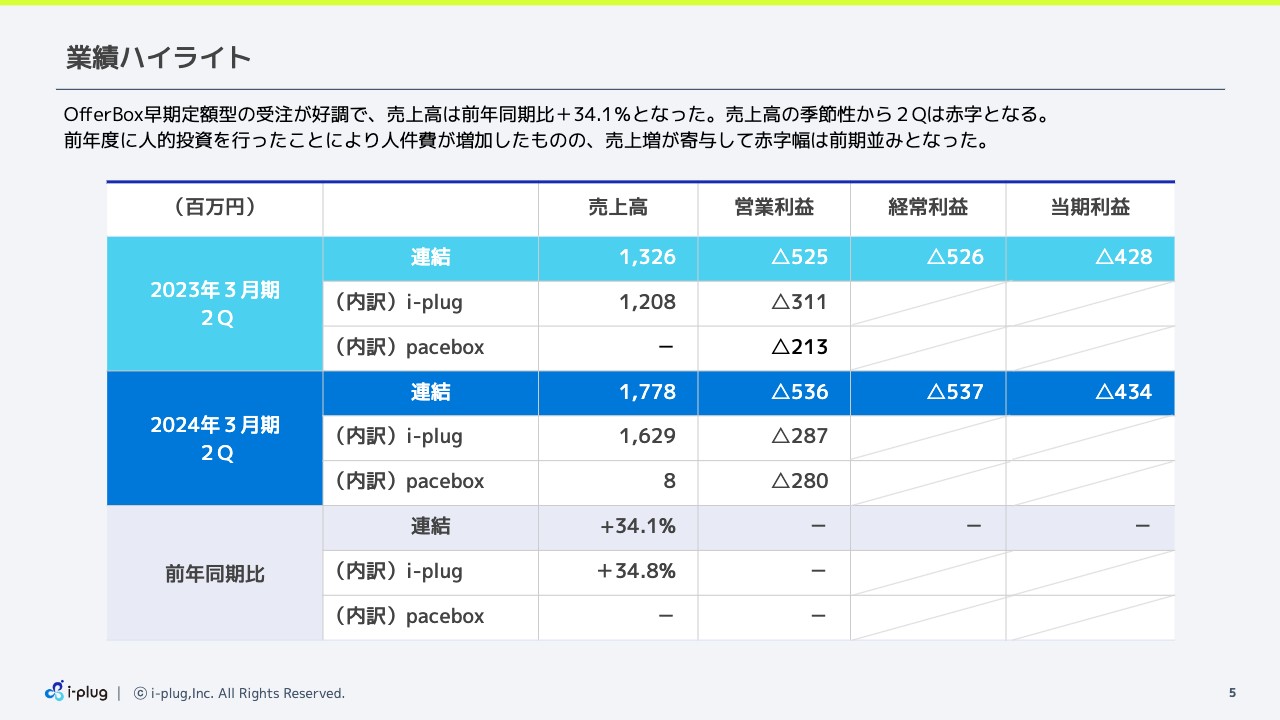Click the 当期利益 column header
The height and width of the screenshot is (720, 1280).
[x=1090, y=208]
